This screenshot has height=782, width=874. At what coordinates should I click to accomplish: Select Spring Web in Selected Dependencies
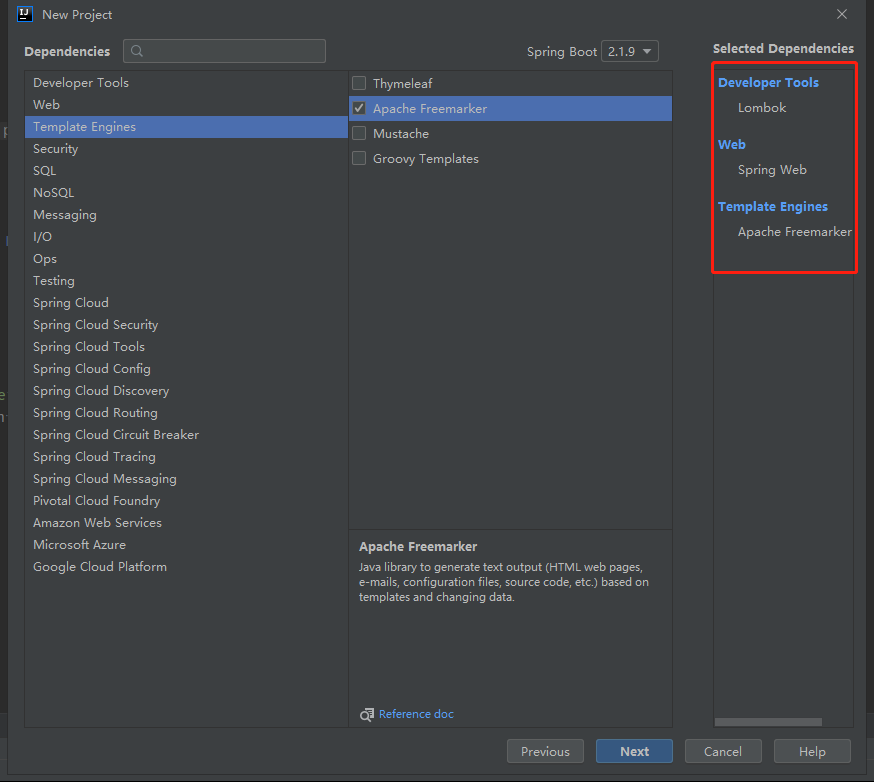click(x=772, y=169)
